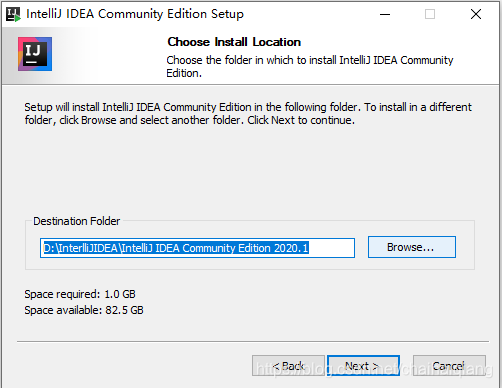Click the 'Destination Folder' group label
The image size is (502, 388).
pyautogui.click(x=77, y=221)
